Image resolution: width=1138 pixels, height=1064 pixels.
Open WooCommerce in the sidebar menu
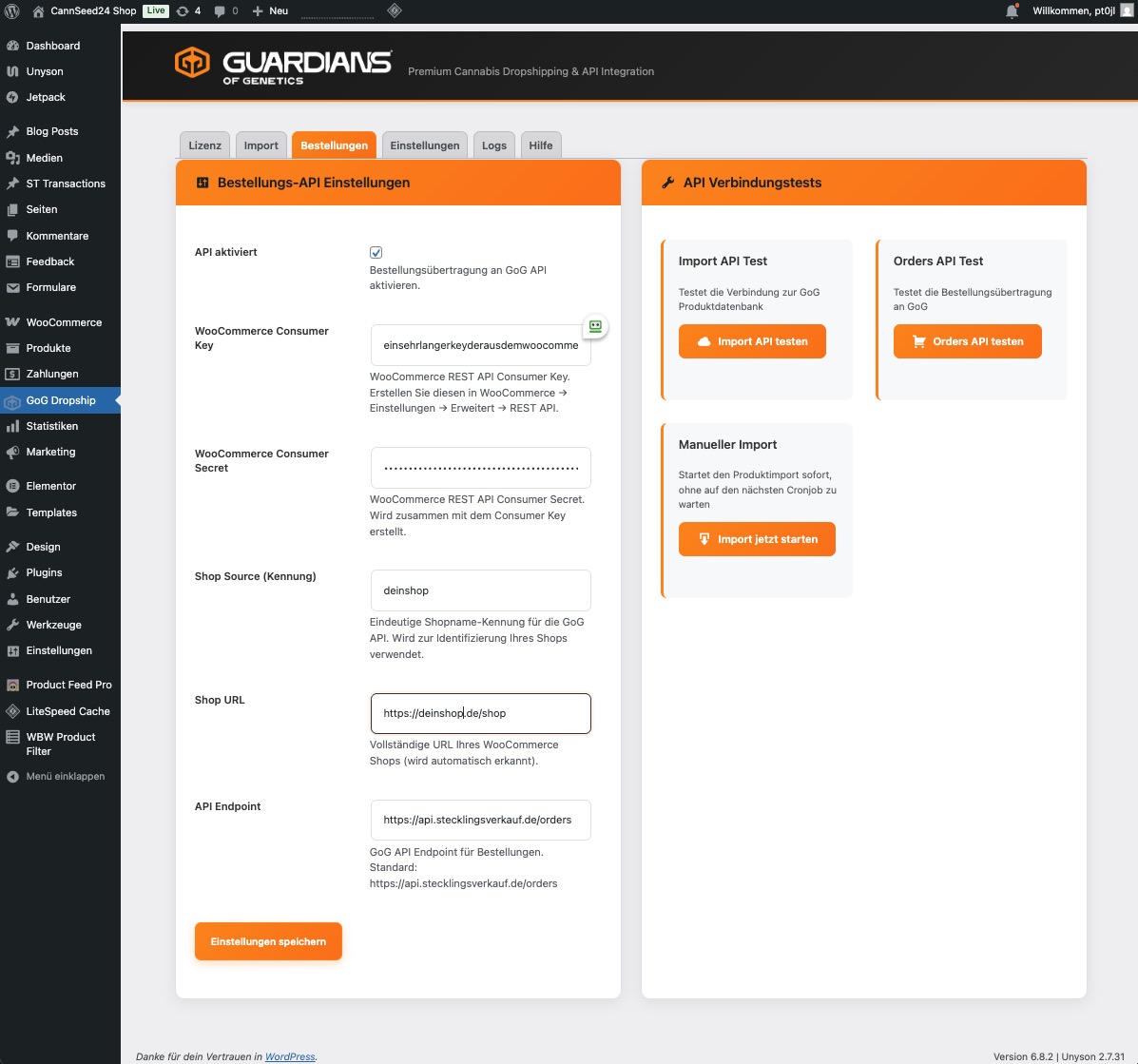coord(64,322)
